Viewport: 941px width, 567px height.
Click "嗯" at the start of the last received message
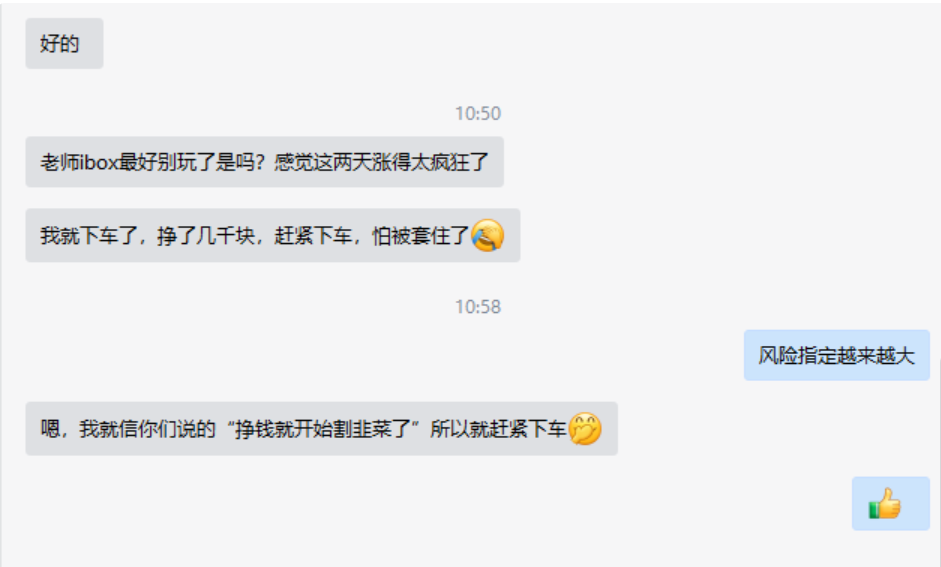point(50,429)
